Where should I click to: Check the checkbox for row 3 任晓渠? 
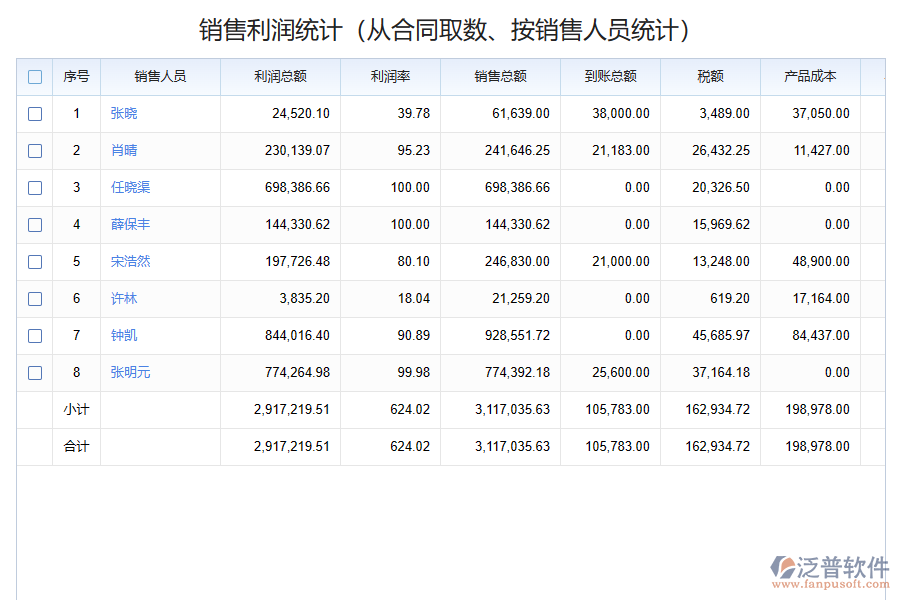coord(35,187)
